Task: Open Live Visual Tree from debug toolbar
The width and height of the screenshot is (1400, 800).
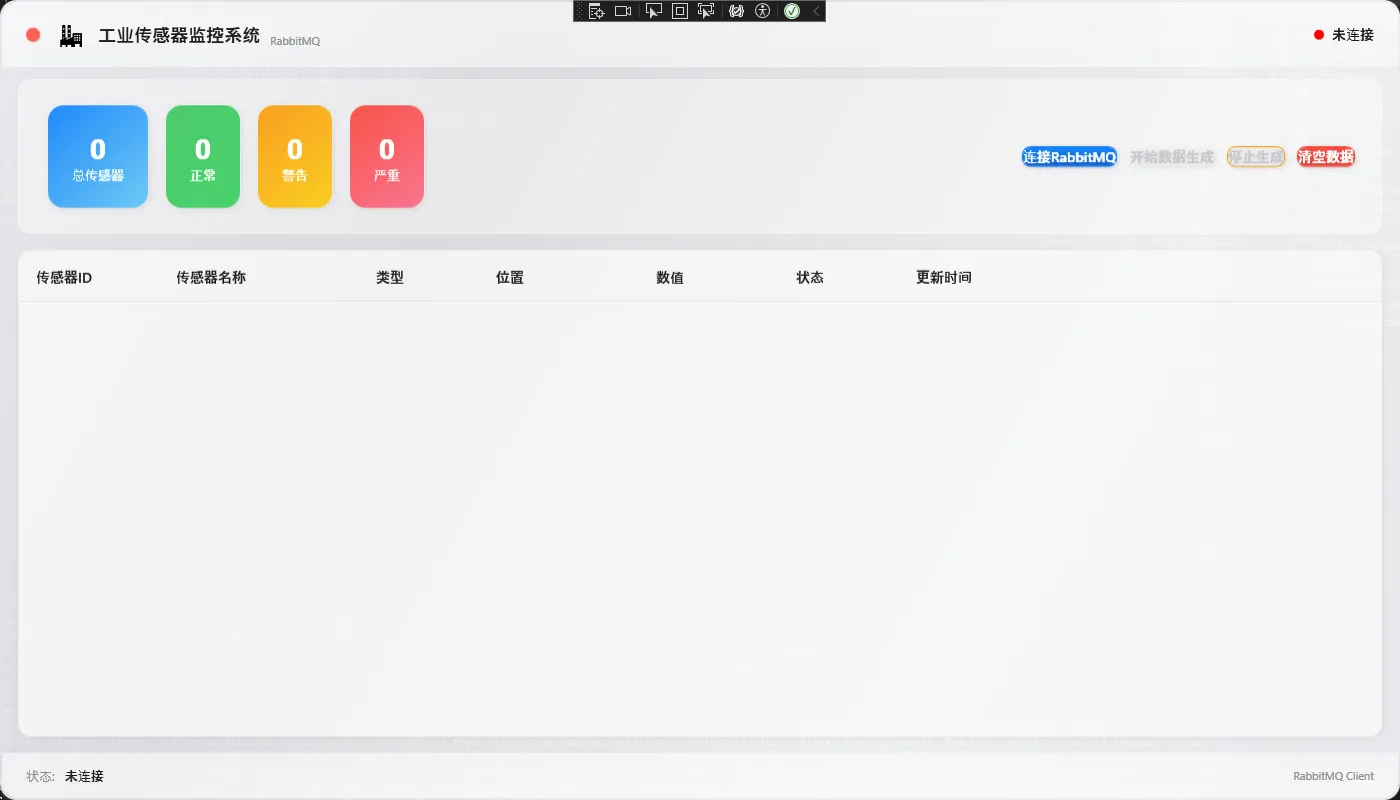Action: [x=596, y=11]
